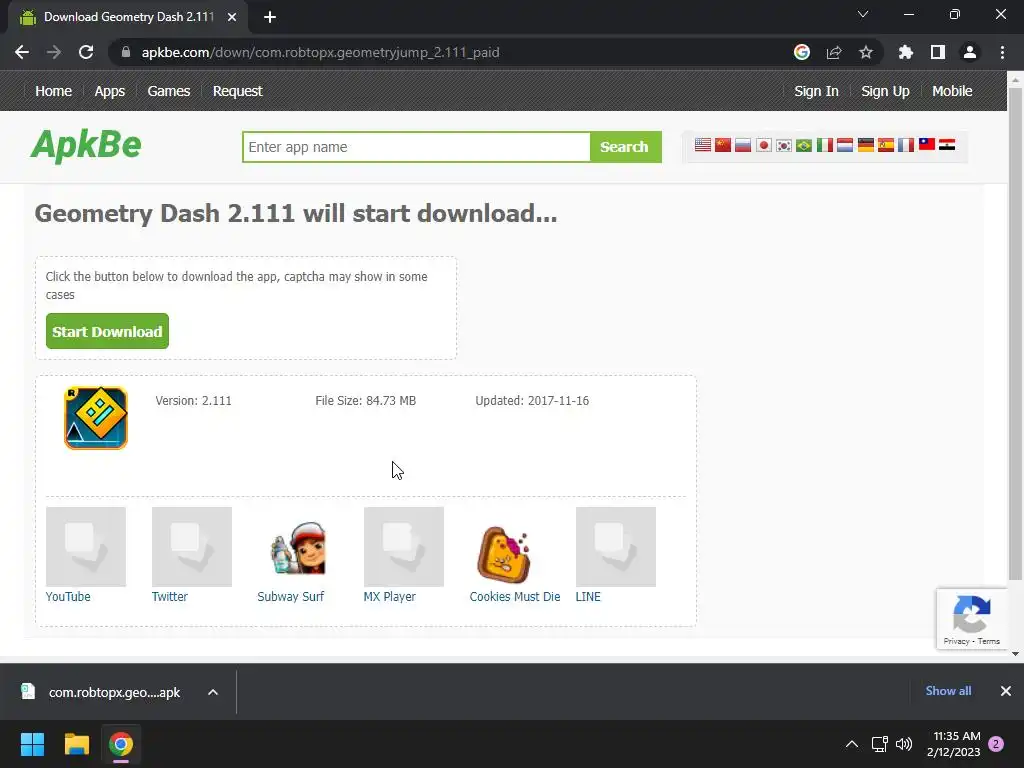The height and width of the screenshot is (768, 1024).
Task: Open the Subway Surf app thumbnail
Action: tap(298, 547)
